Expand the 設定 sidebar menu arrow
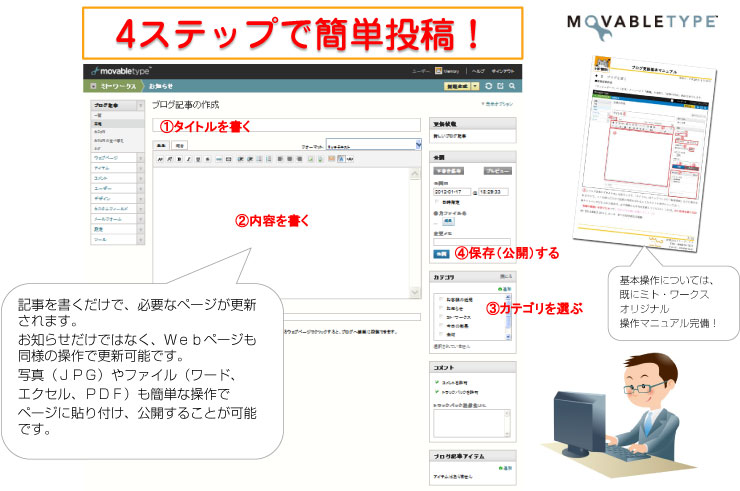Viewport: 740px width, 491px height. (141, 229)
